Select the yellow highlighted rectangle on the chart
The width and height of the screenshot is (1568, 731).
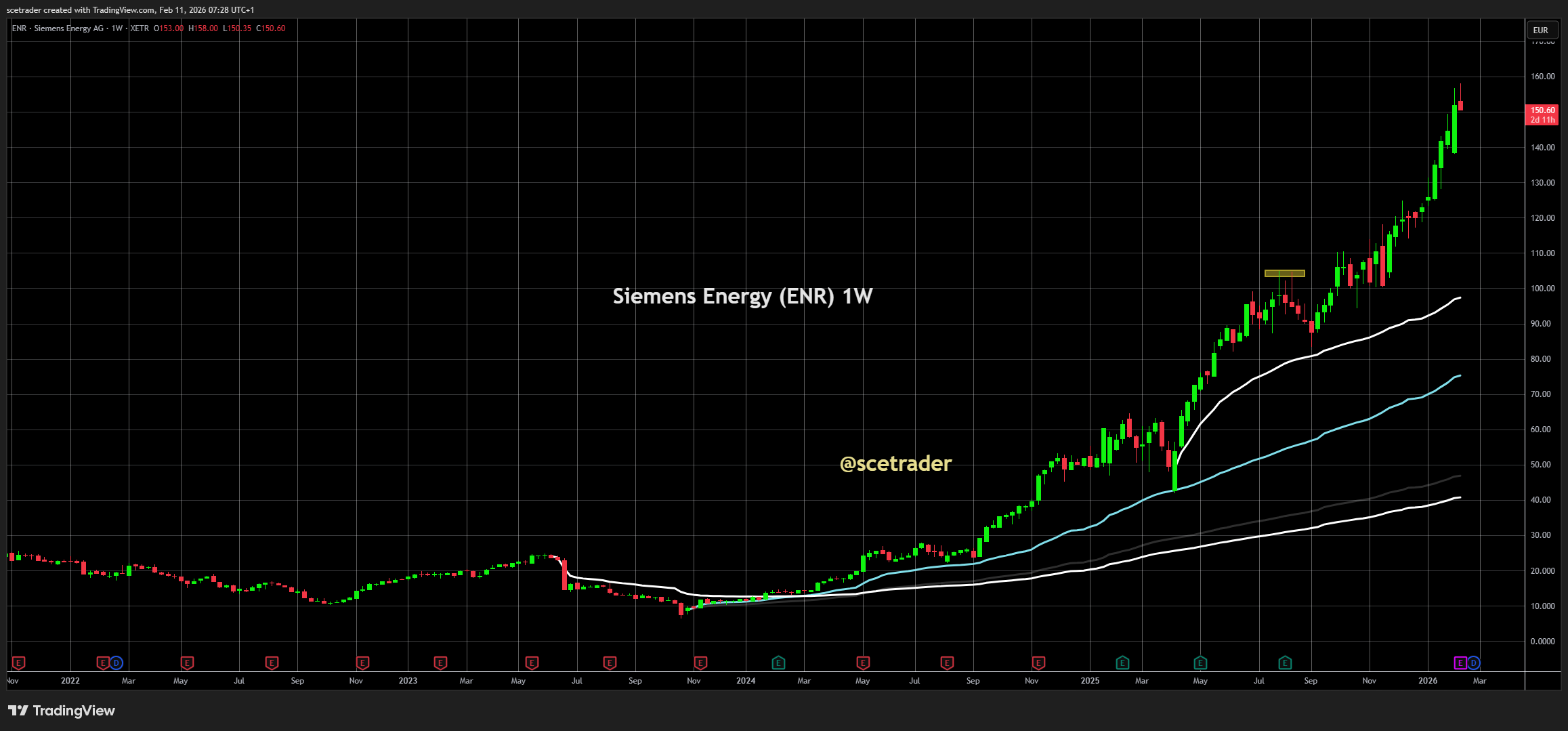click(x=1284, y=274)
